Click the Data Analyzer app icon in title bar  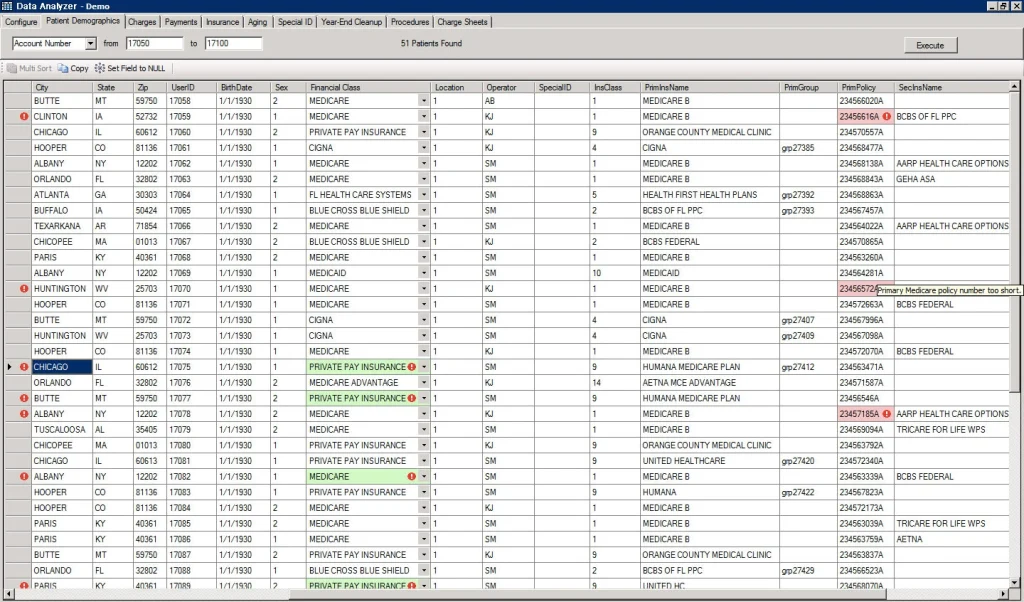7,6
